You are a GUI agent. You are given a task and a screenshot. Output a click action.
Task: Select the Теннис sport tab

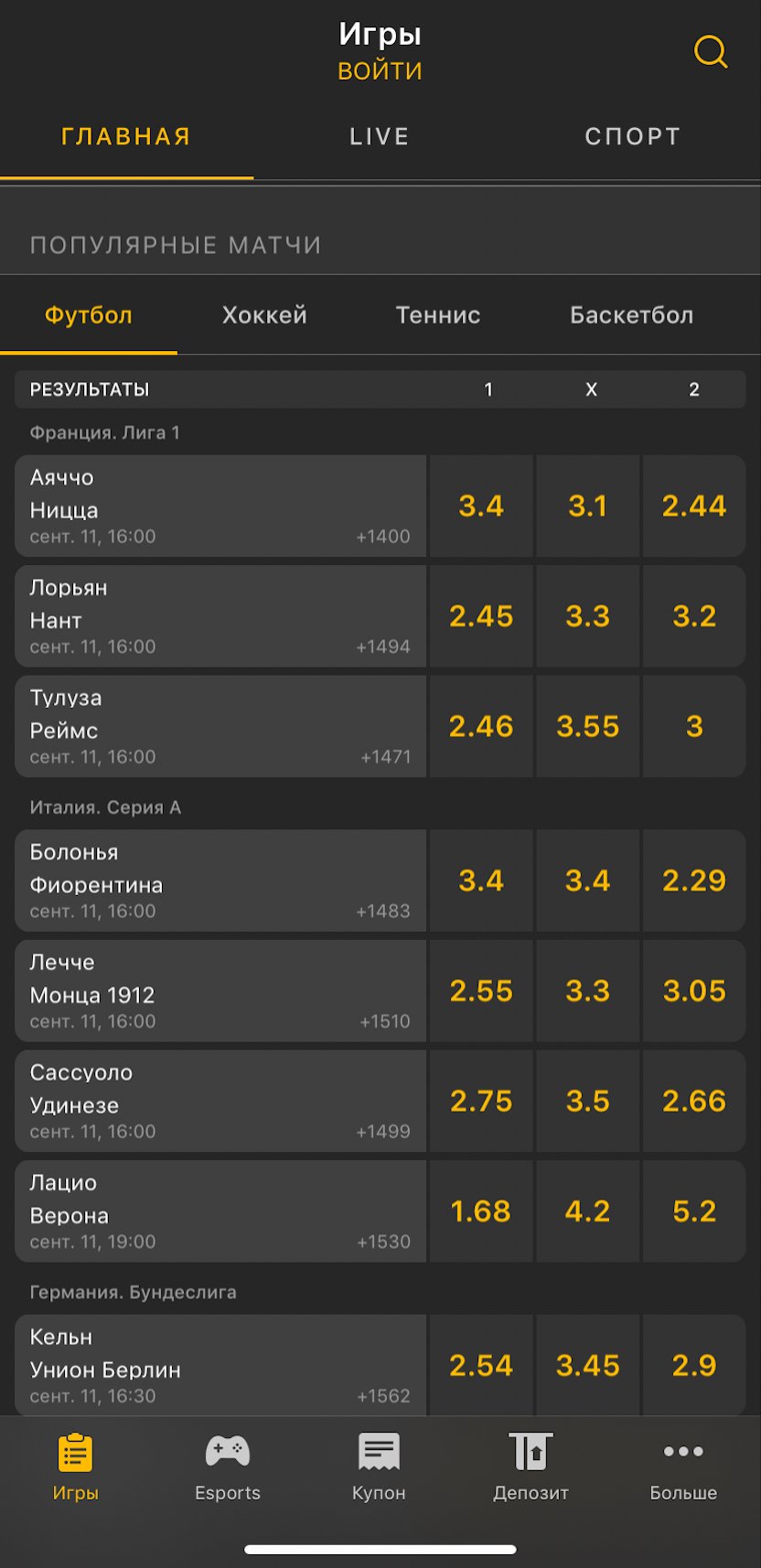pyautogui.click(x=438, y=315)
